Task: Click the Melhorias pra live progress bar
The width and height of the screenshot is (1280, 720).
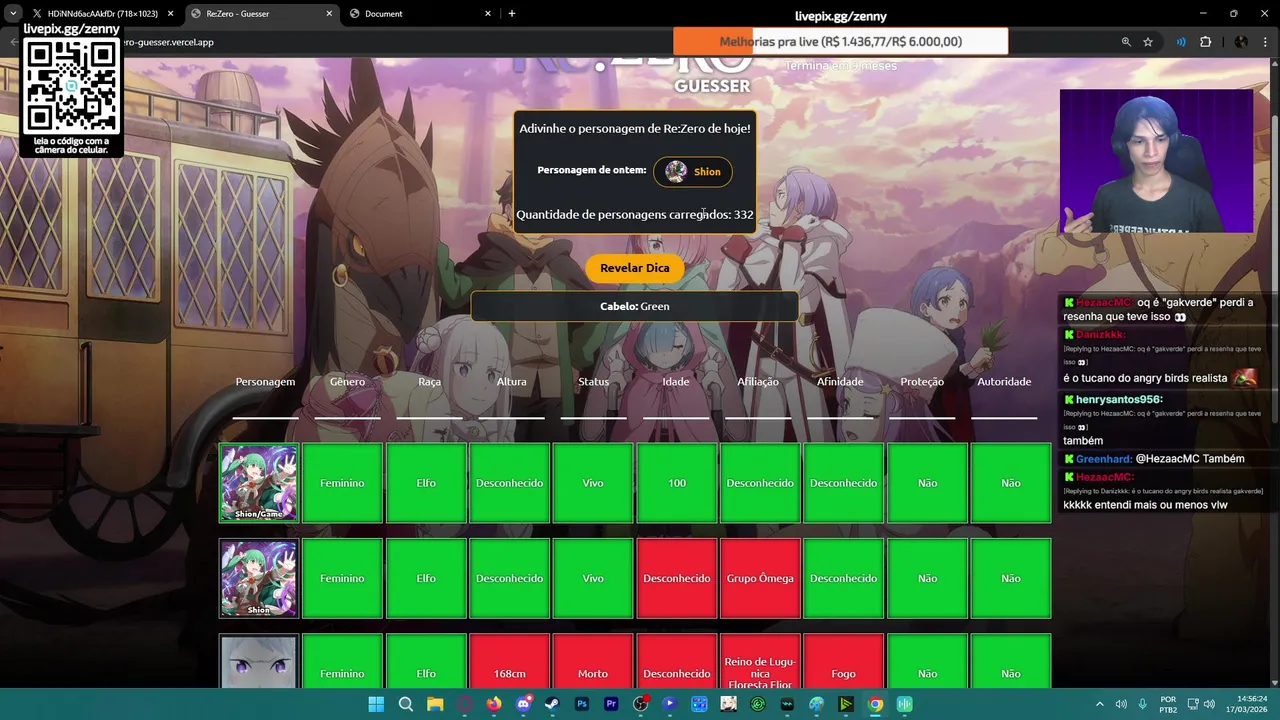Action: pos(840,41)
